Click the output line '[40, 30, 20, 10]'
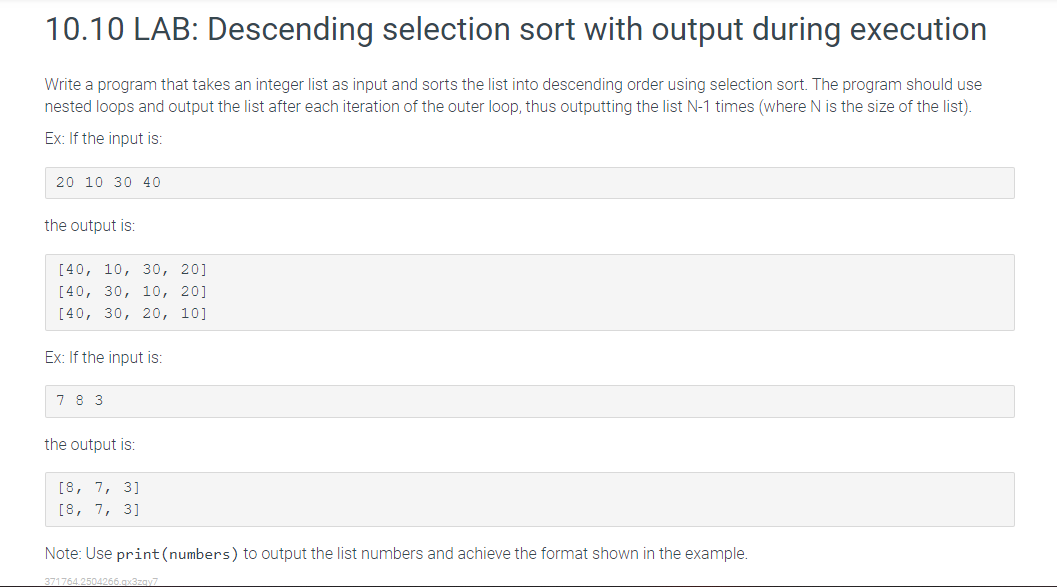The width and height of the screenshot is (1057, 587). coord(132,313)
